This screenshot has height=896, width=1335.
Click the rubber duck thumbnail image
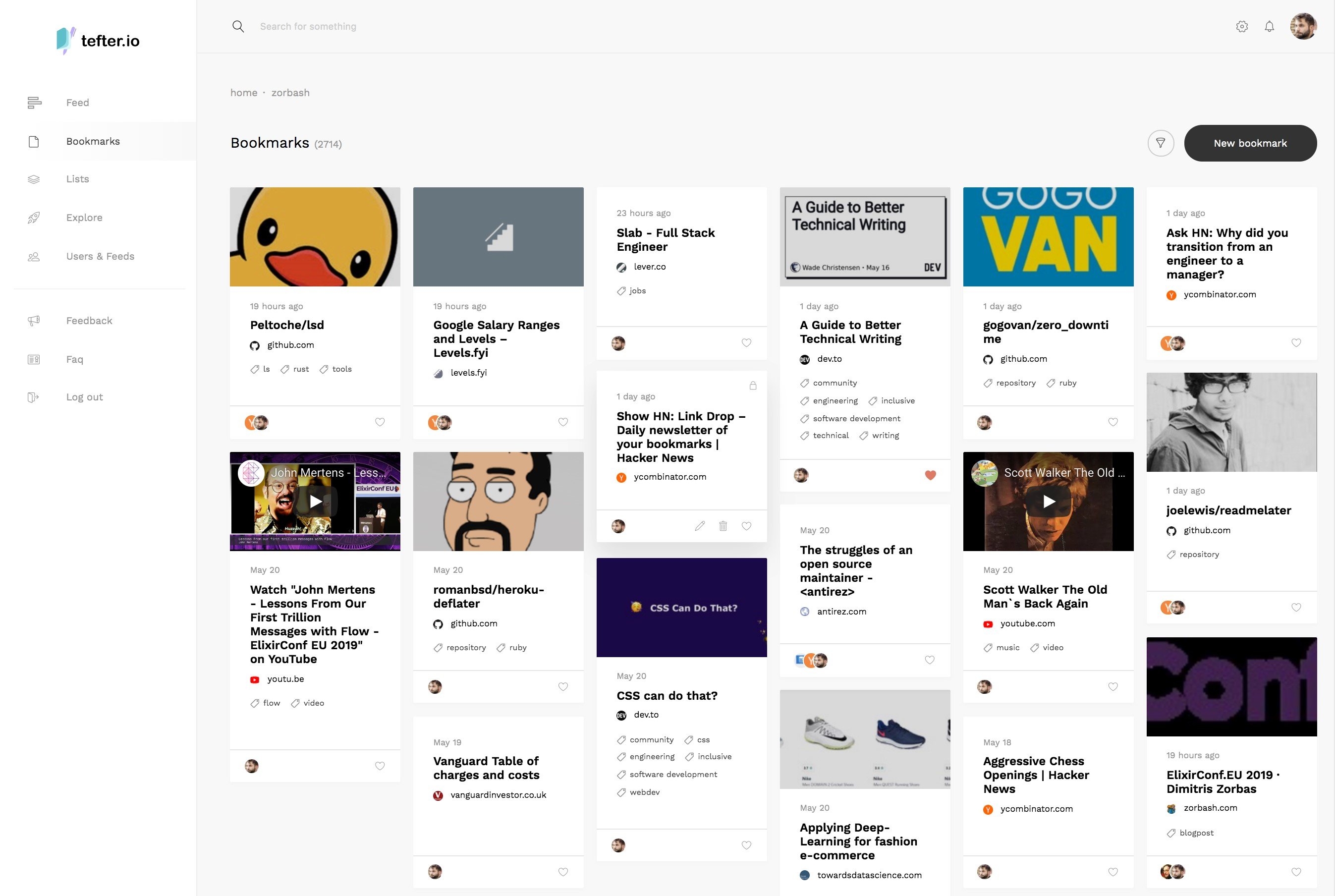(x=315, y=236)
